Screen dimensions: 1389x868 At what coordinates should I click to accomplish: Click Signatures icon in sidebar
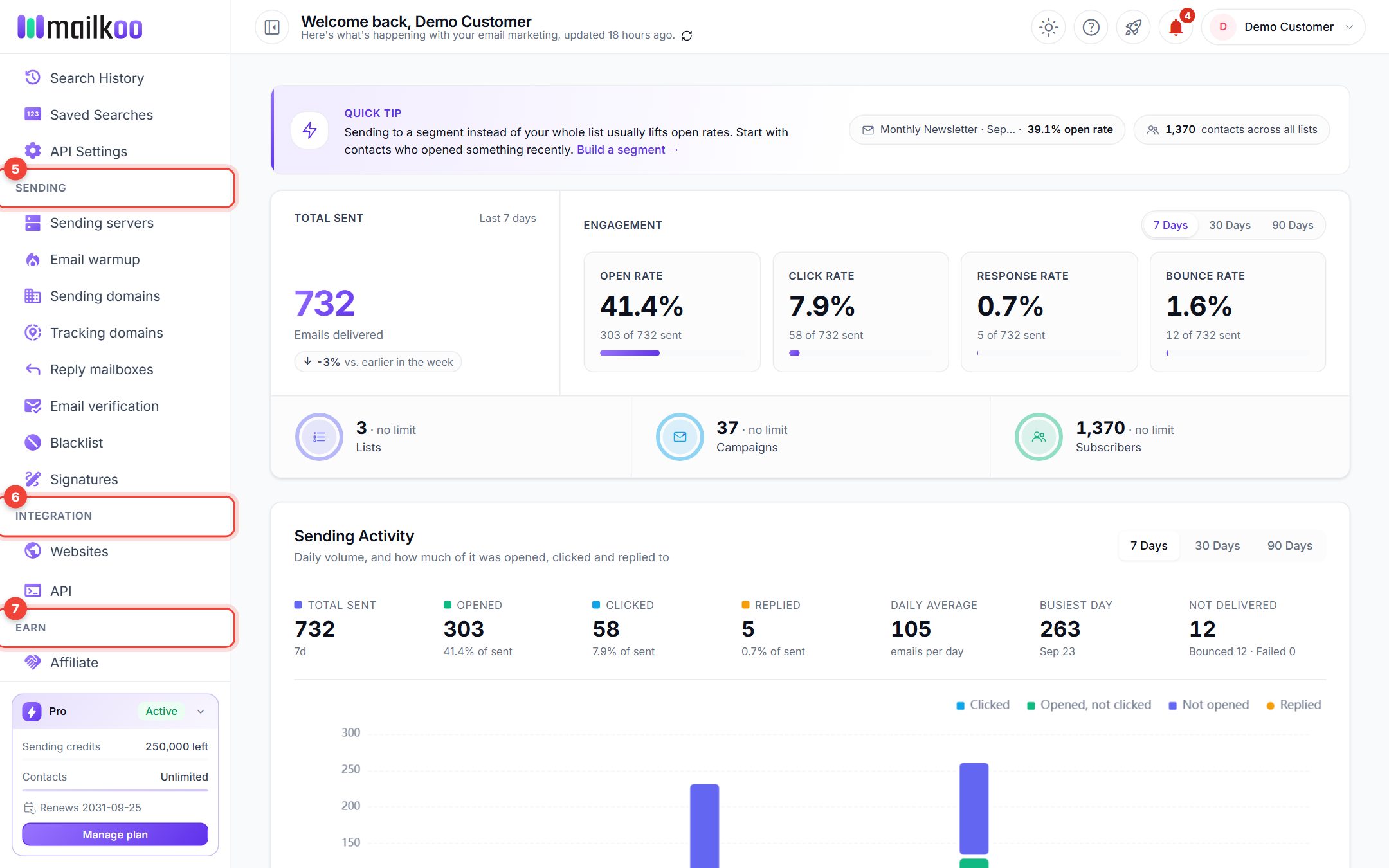click(x=33, y=479)
